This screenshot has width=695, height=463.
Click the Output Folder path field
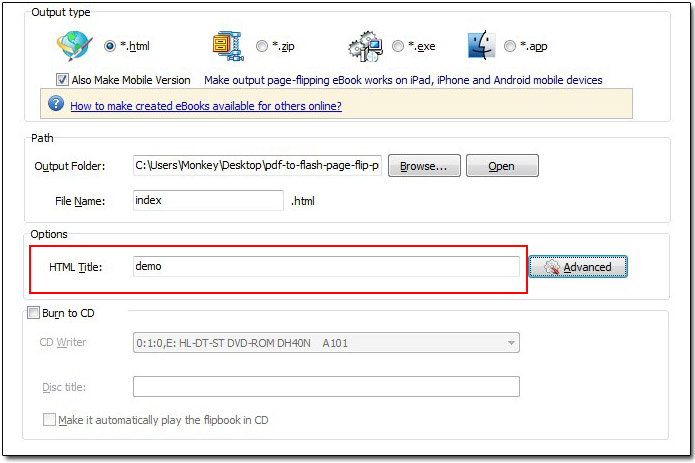(x=257, y=165)
